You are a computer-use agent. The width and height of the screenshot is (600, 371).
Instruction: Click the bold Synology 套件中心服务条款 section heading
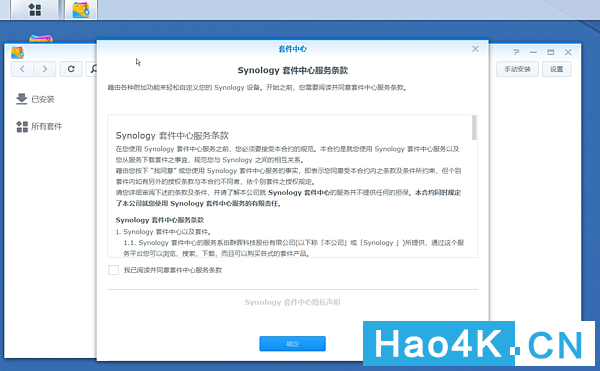pyautogui.click(x=160, y=220)
